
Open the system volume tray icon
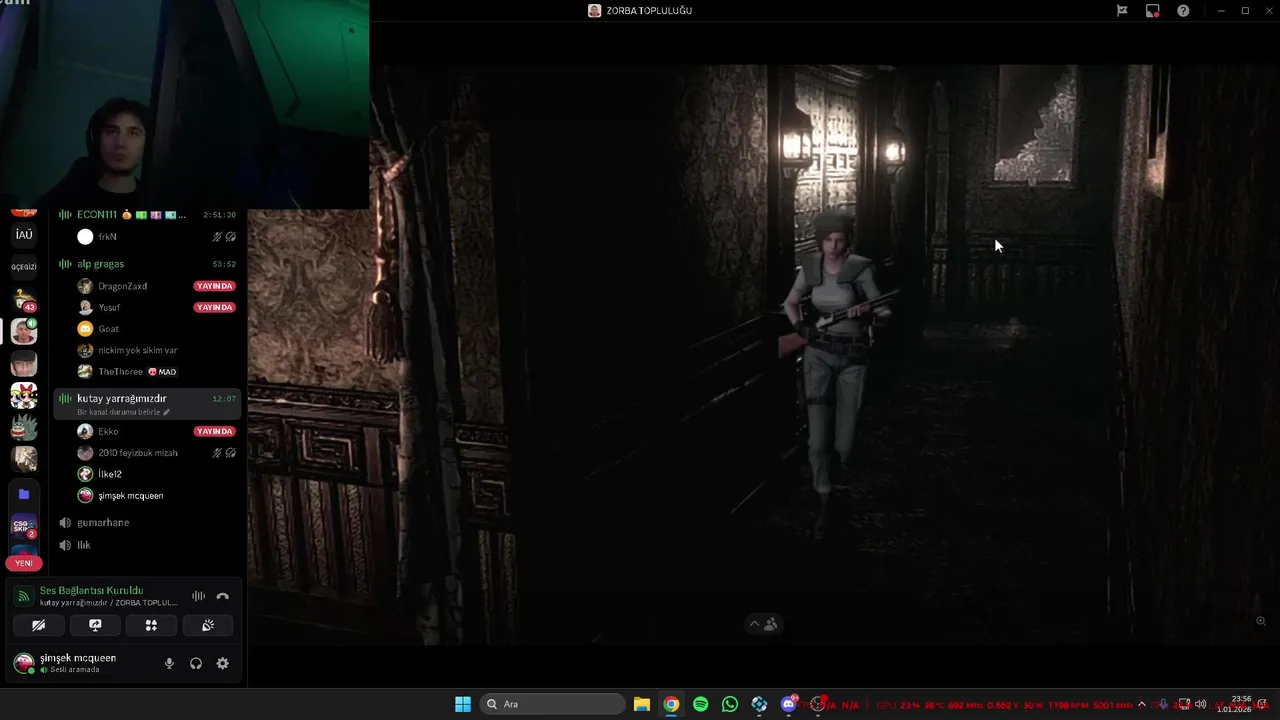coord(1200,704)
